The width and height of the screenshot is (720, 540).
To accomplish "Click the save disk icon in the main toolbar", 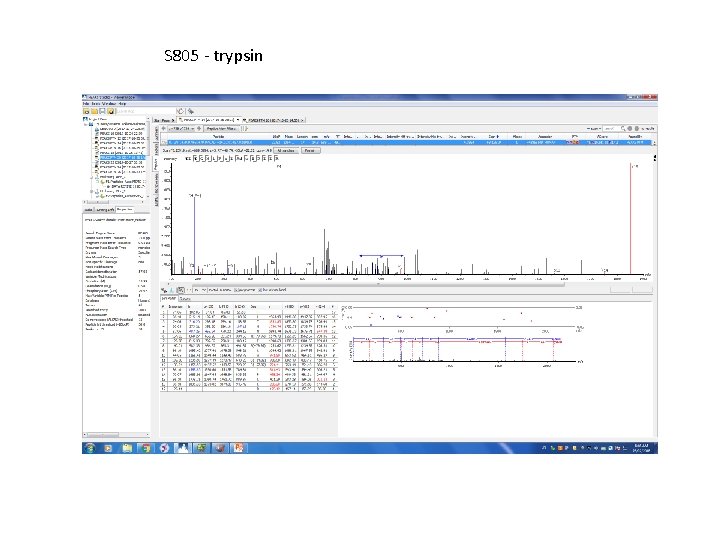I will [102, 111].
